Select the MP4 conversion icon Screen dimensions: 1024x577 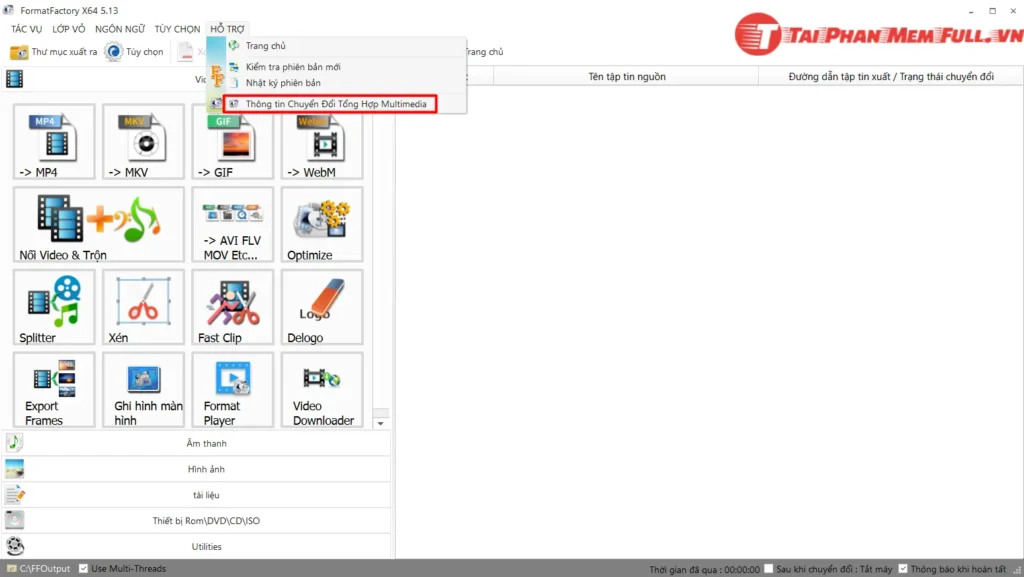(x=54, y=141)
